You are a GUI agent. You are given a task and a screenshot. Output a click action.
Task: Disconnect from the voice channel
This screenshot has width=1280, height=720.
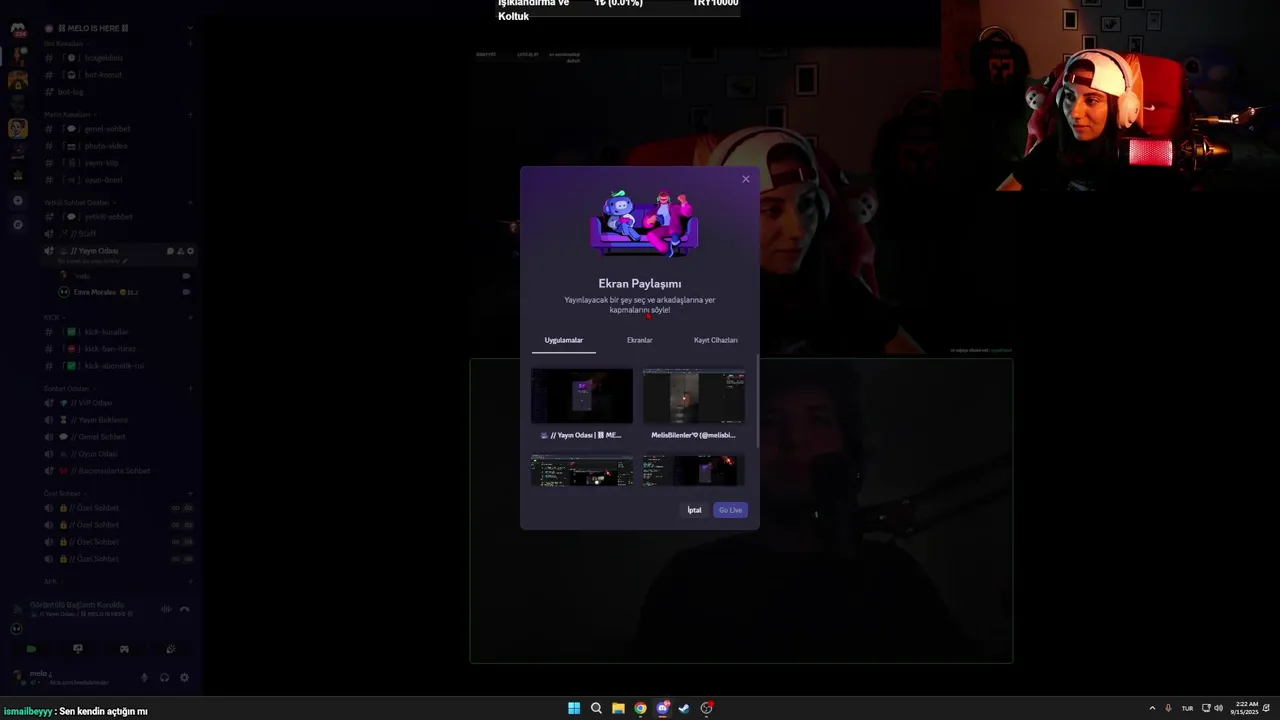coord(184,609)
